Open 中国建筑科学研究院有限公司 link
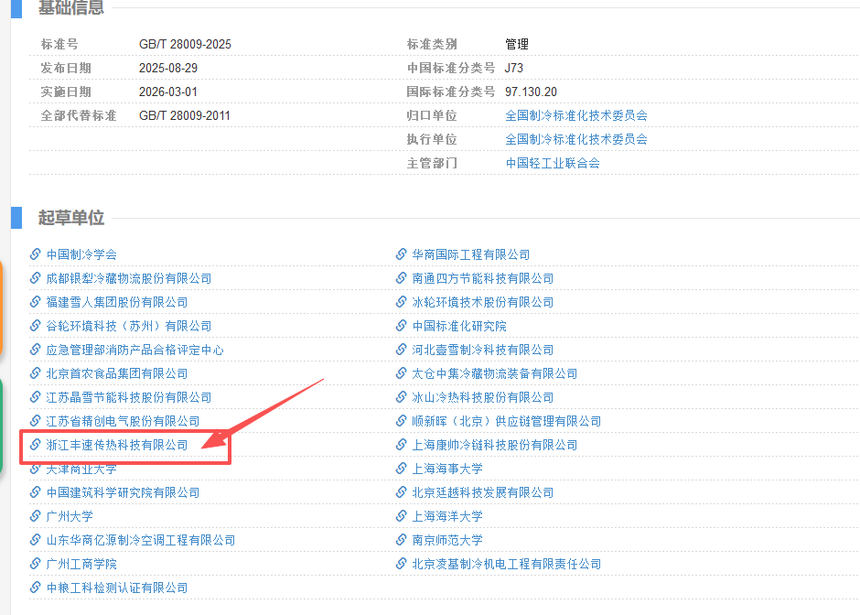This screenshot has width=860, height=615. pos(123,493)
